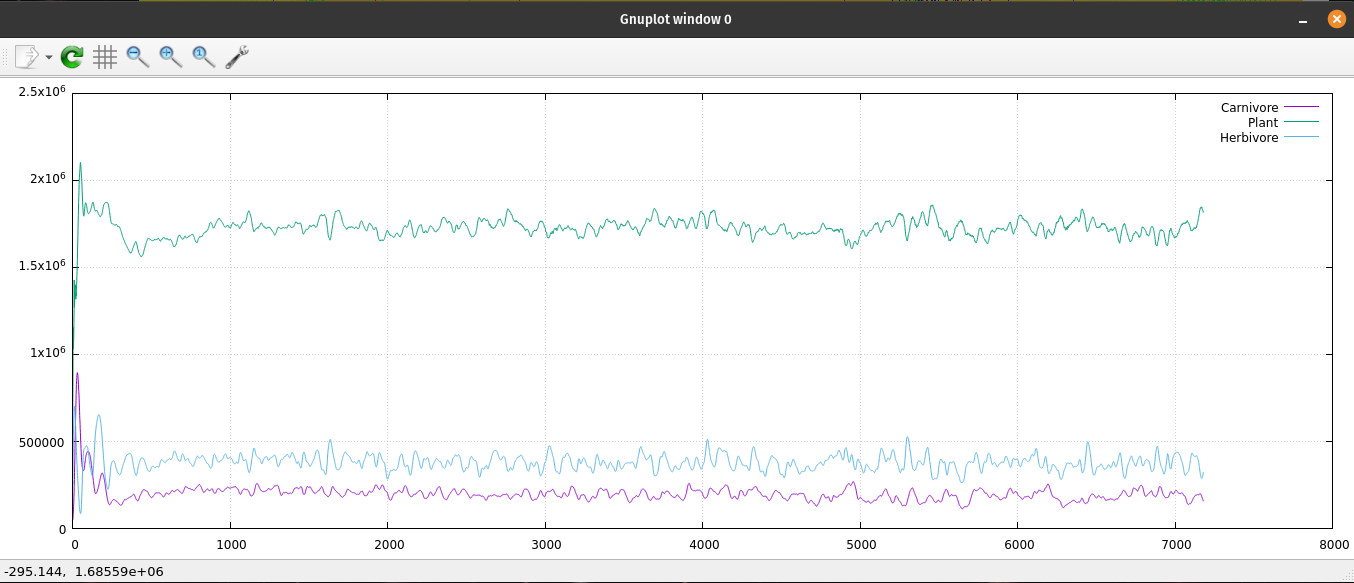Click the 2.5x10^6 label on the y-axis

click(42, 92)
